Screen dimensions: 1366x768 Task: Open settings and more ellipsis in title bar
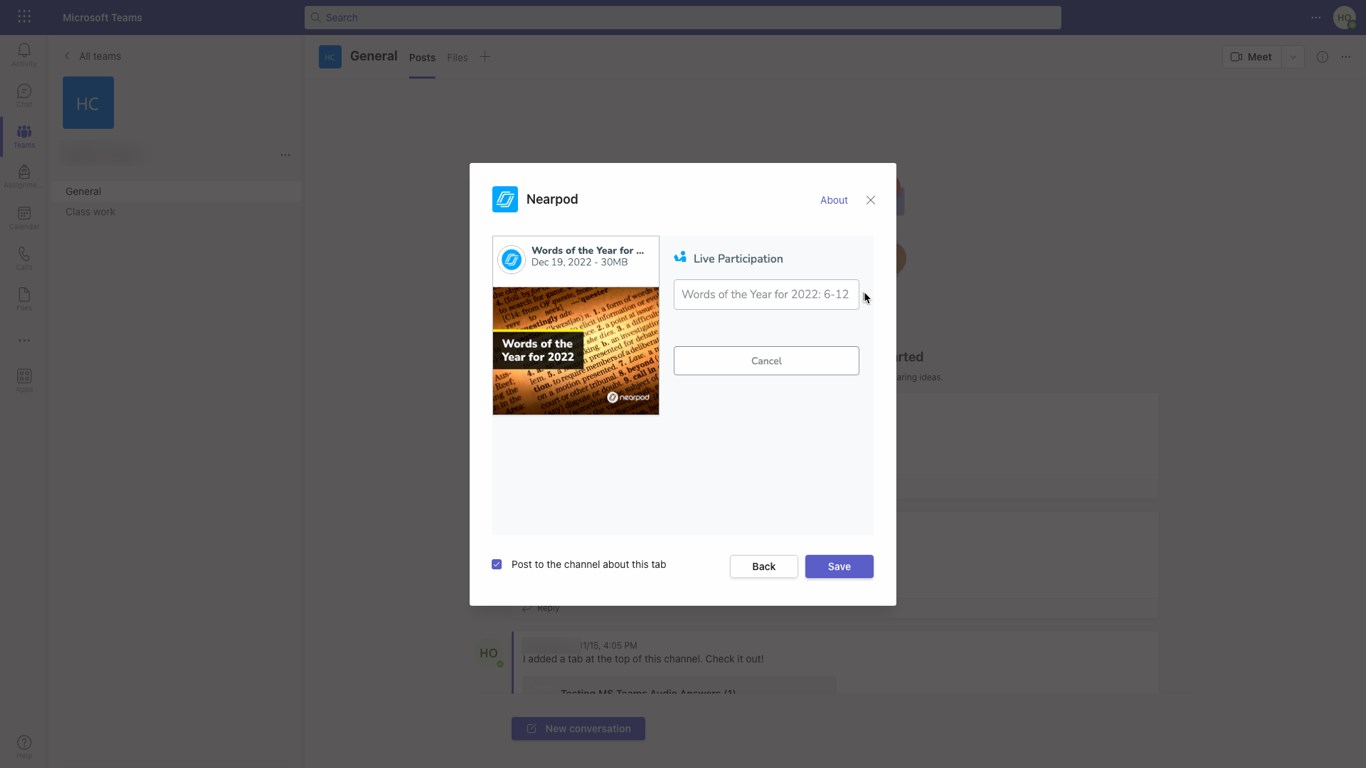point(1316,17)
